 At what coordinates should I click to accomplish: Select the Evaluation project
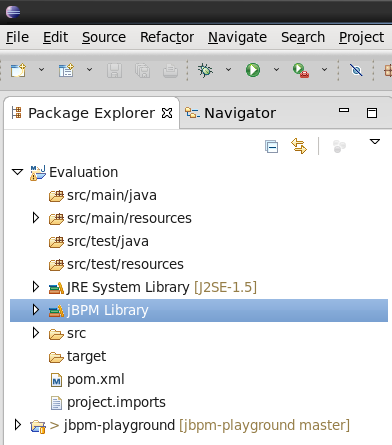click(84, 172)
